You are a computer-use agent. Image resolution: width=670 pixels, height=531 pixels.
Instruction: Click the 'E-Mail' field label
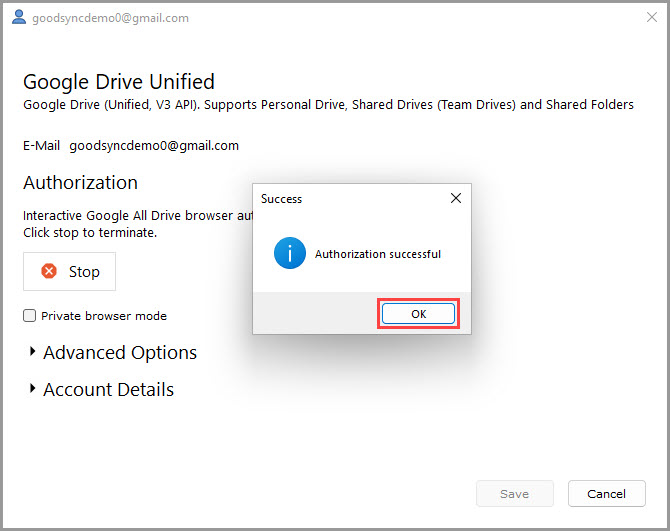41,146
